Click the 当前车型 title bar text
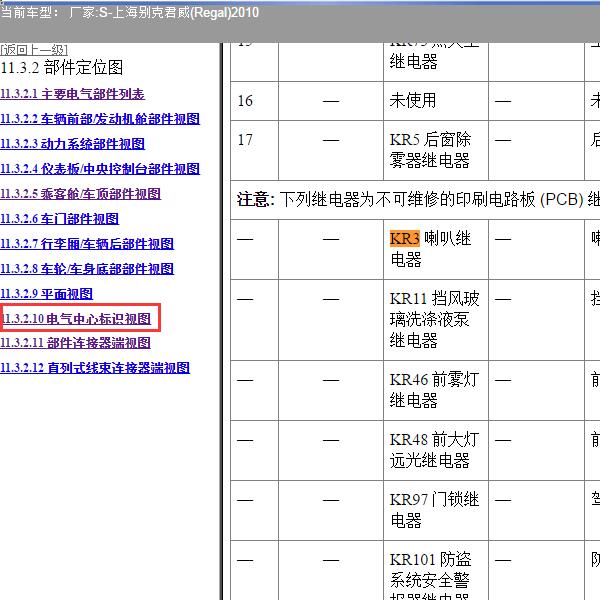The width and height of the screenshot is (600, 600). pos(129,13)
